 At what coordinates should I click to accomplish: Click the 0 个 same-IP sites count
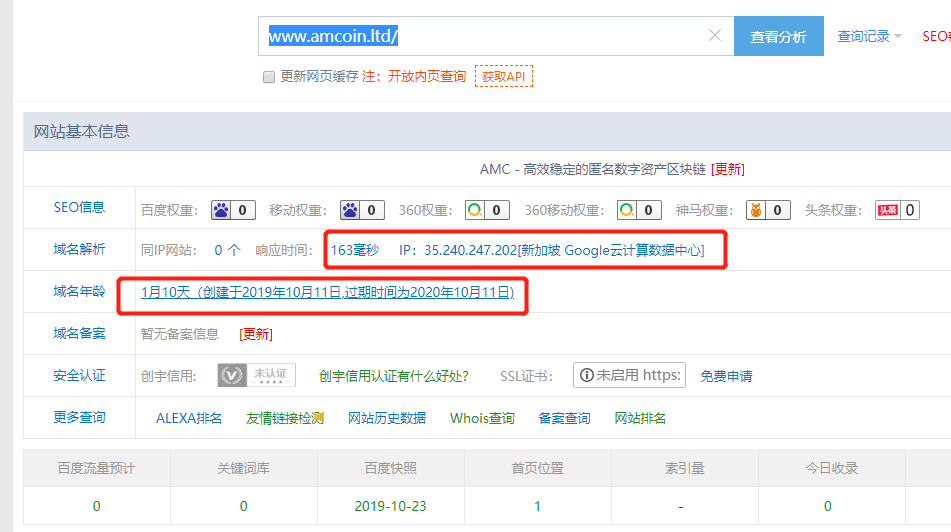(x=227, y=250)
